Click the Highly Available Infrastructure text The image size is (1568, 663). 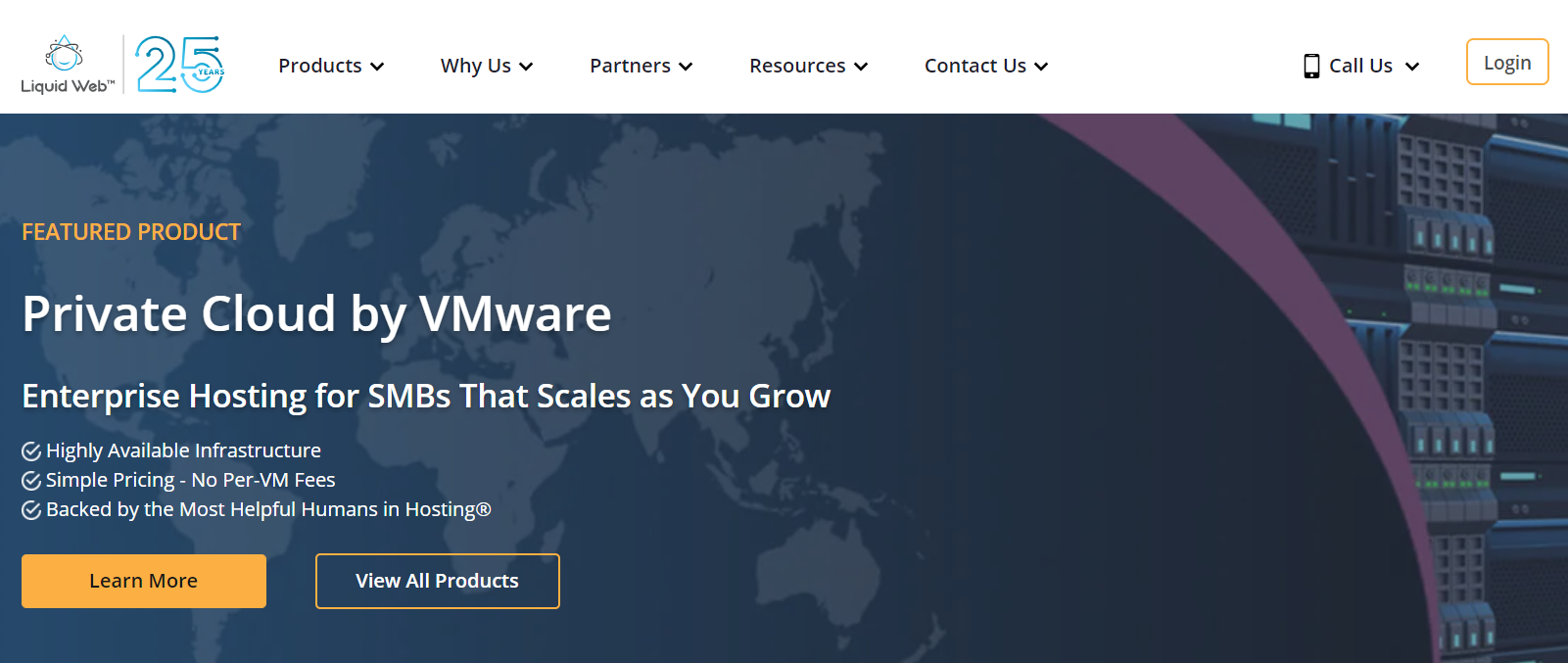coord(183,450)
